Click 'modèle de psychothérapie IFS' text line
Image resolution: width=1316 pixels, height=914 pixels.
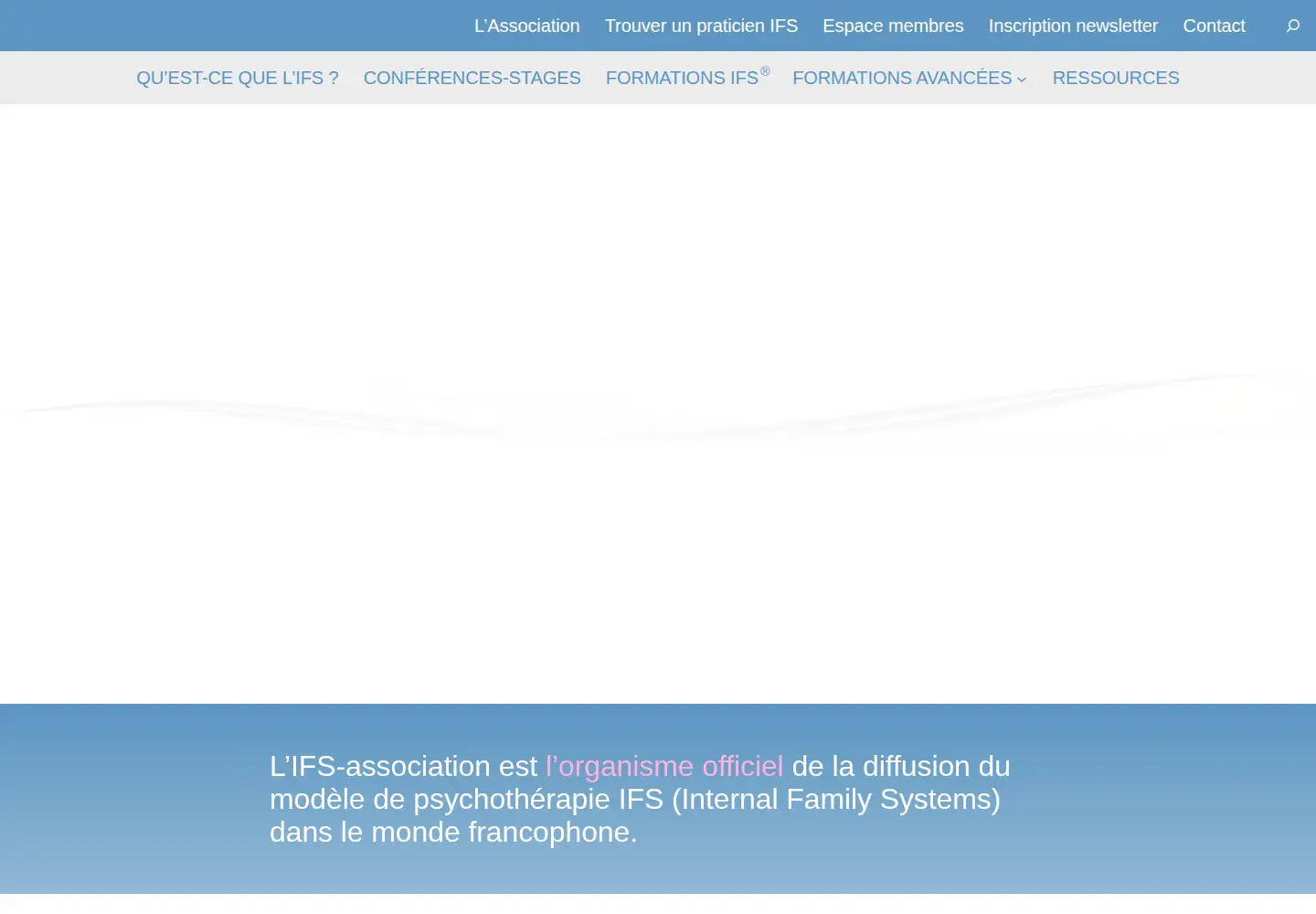(x=466, y=799)
